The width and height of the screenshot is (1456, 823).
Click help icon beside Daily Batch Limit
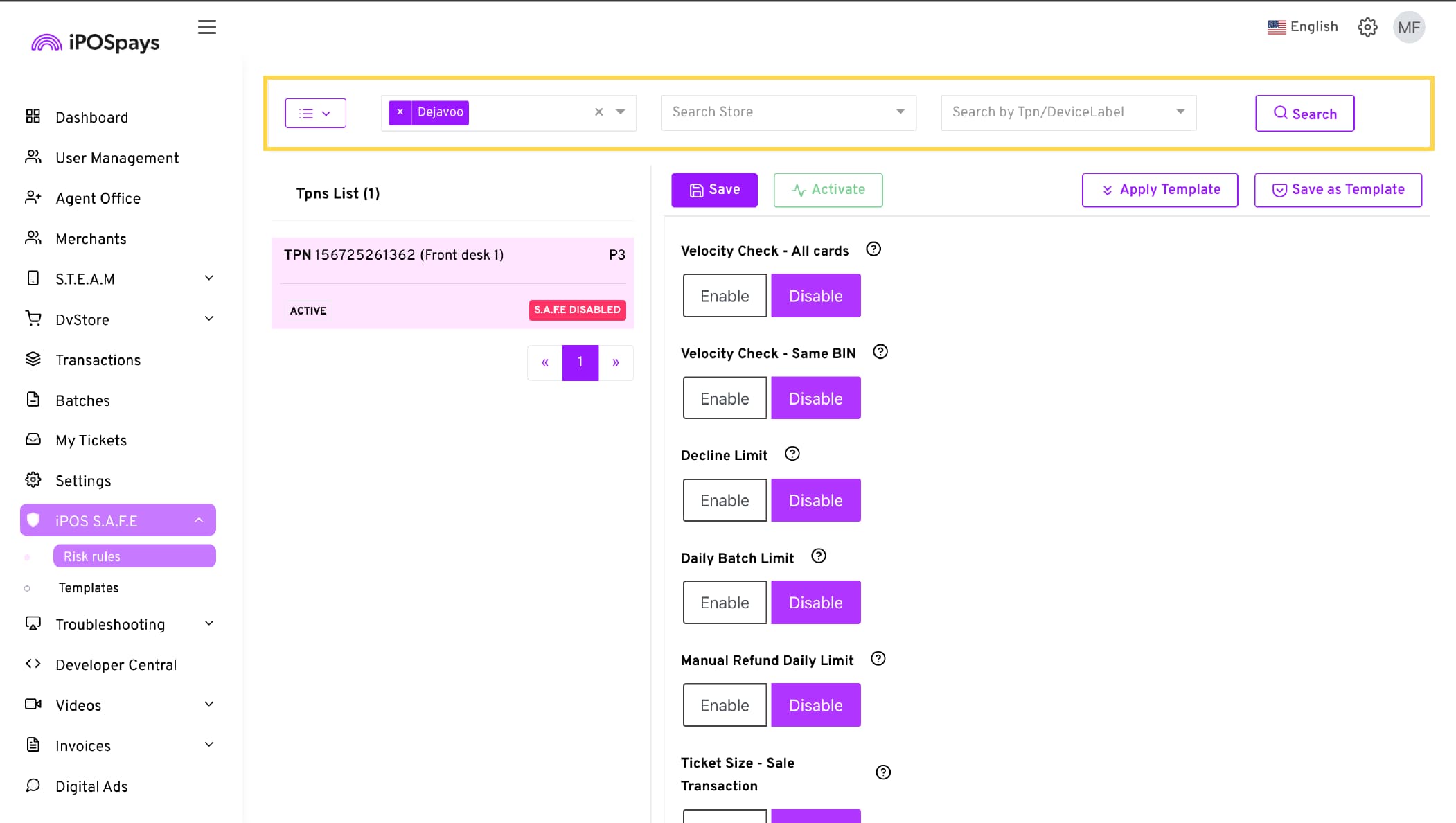point(818,556)
